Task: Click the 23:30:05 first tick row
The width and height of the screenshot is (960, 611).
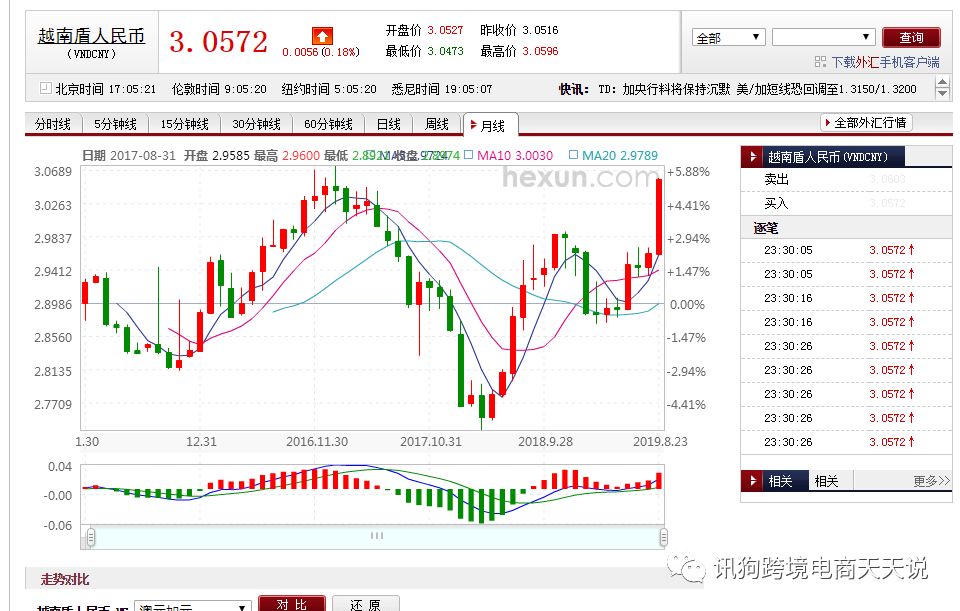Action: 846,250
